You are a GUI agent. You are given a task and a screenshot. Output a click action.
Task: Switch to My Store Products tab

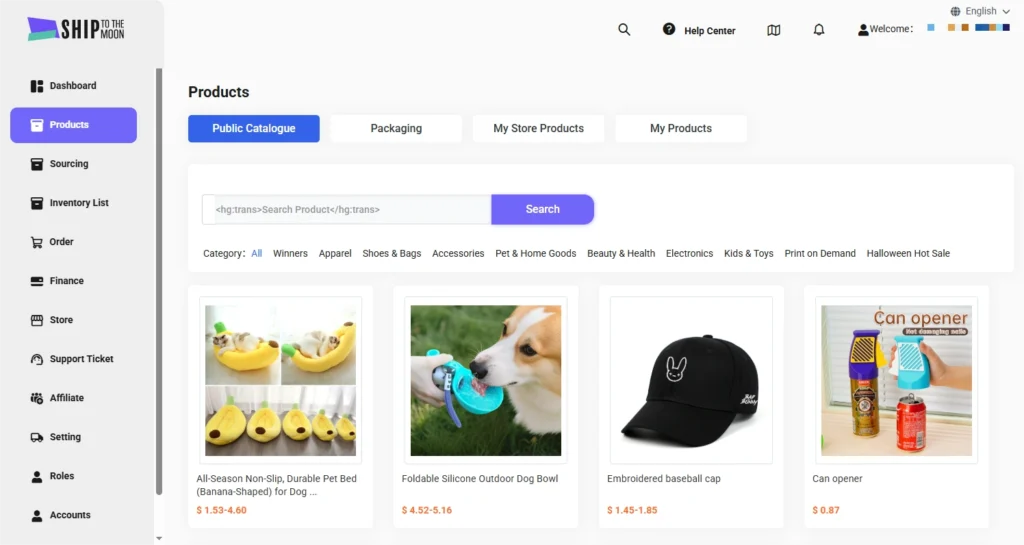click(x=538, y=129)
